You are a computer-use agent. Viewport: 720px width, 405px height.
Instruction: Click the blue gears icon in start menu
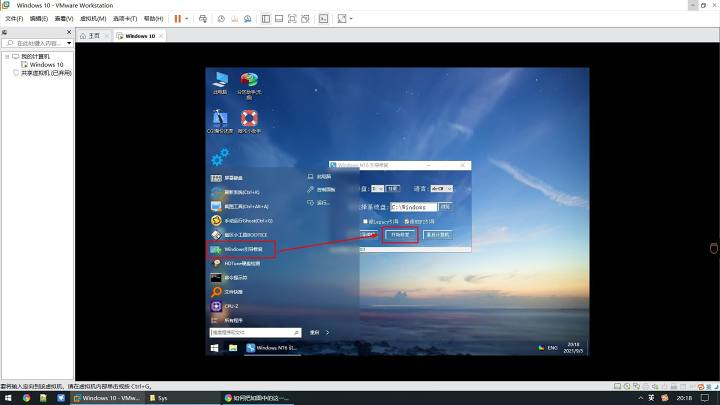[x=220, y=157]
